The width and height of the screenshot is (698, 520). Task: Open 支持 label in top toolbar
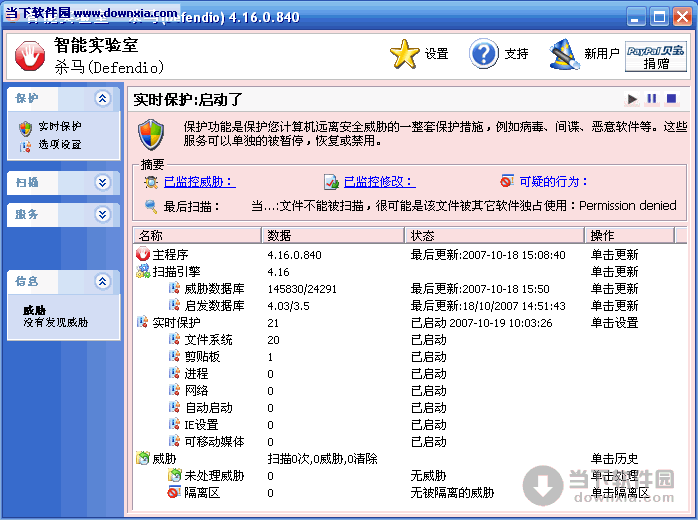click(x=516, y=54)
